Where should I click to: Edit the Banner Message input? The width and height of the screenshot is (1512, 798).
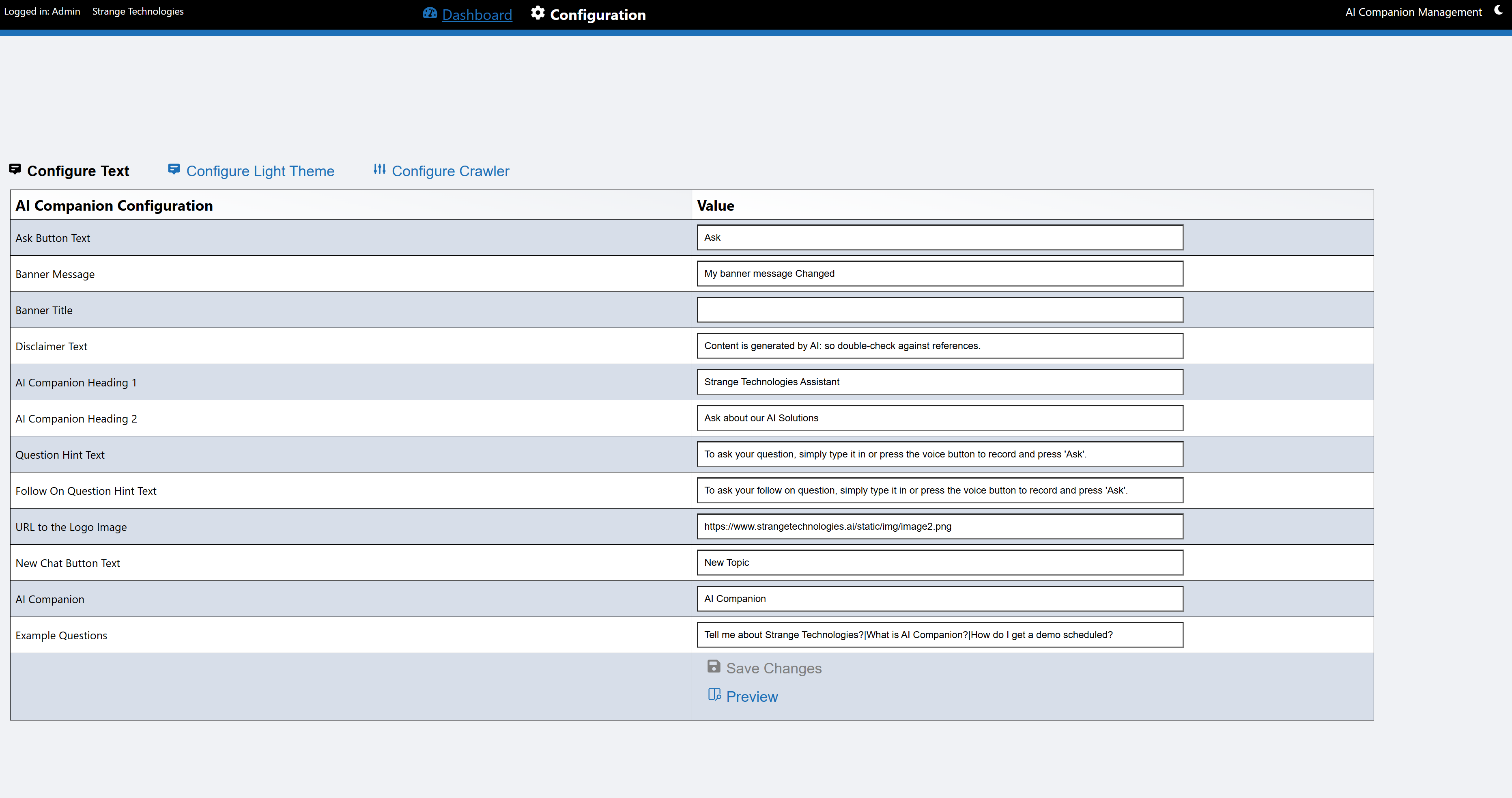(939, 274)
